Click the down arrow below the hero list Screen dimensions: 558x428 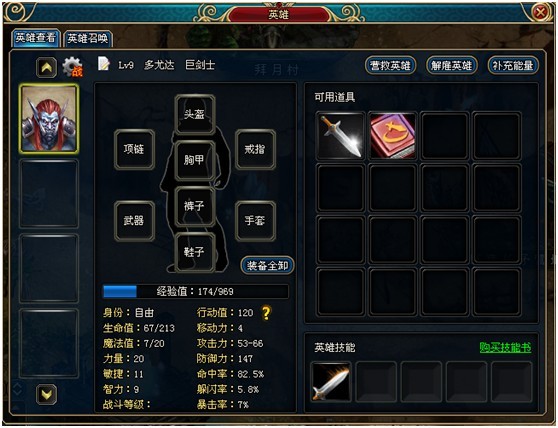[x=46, y=394]
